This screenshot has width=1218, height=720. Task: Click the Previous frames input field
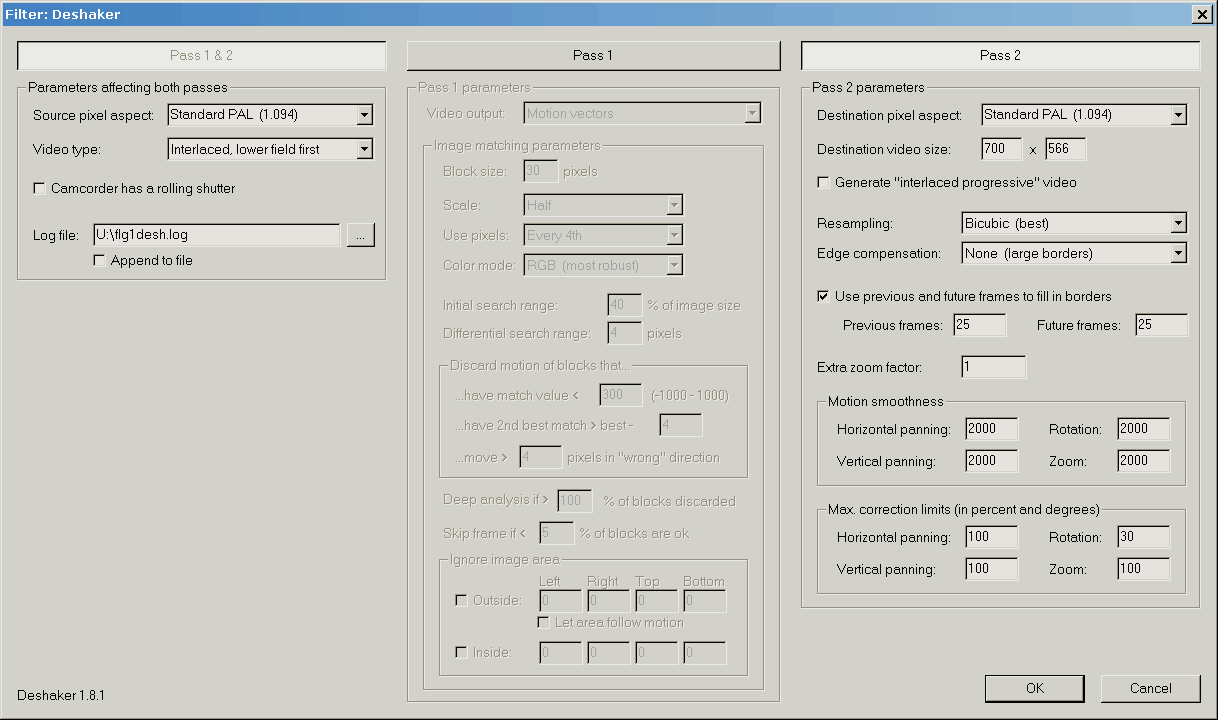pos(979,325)
